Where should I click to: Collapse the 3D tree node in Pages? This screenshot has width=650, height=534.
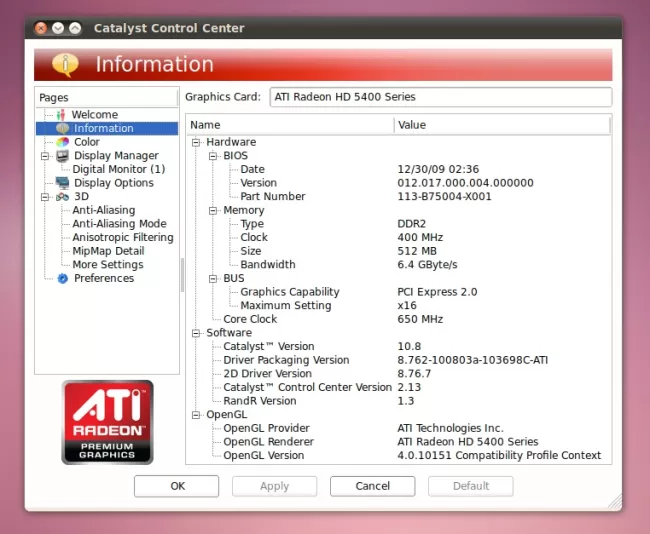click(x=45, y=197)
